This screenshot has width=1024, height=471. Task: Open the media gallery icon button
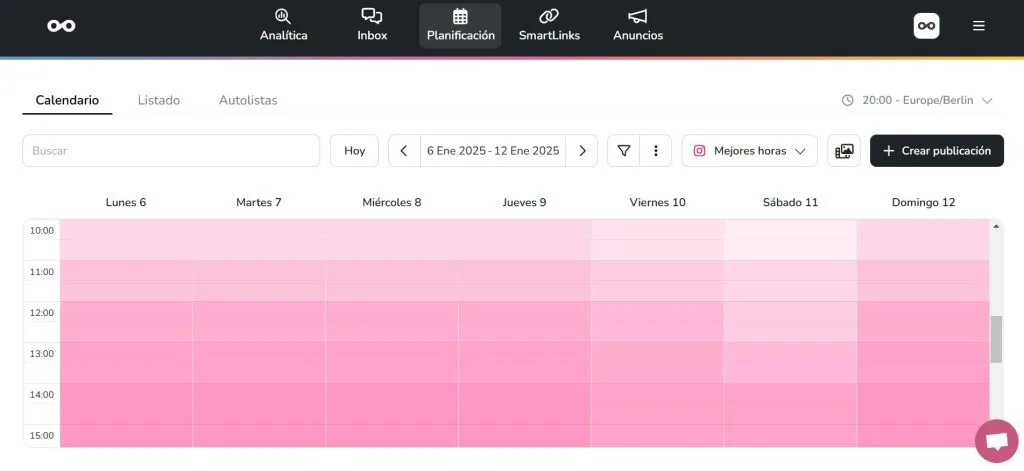tap(844, 150)
